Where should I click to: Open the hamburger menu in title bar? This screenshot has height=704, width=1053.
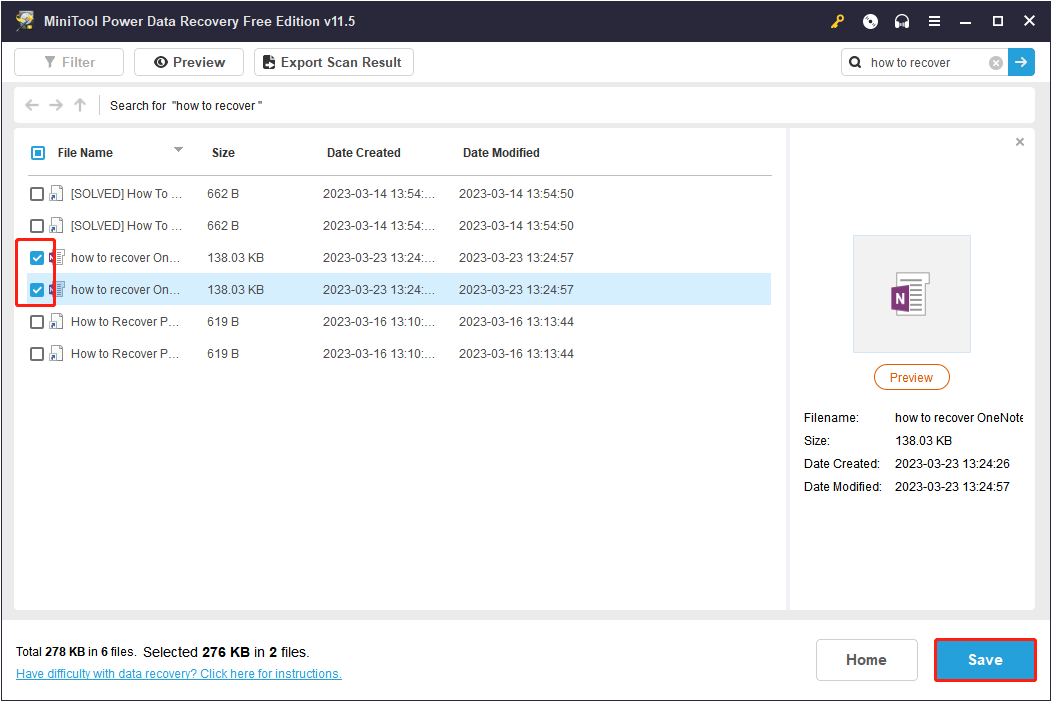pos(934,21)
